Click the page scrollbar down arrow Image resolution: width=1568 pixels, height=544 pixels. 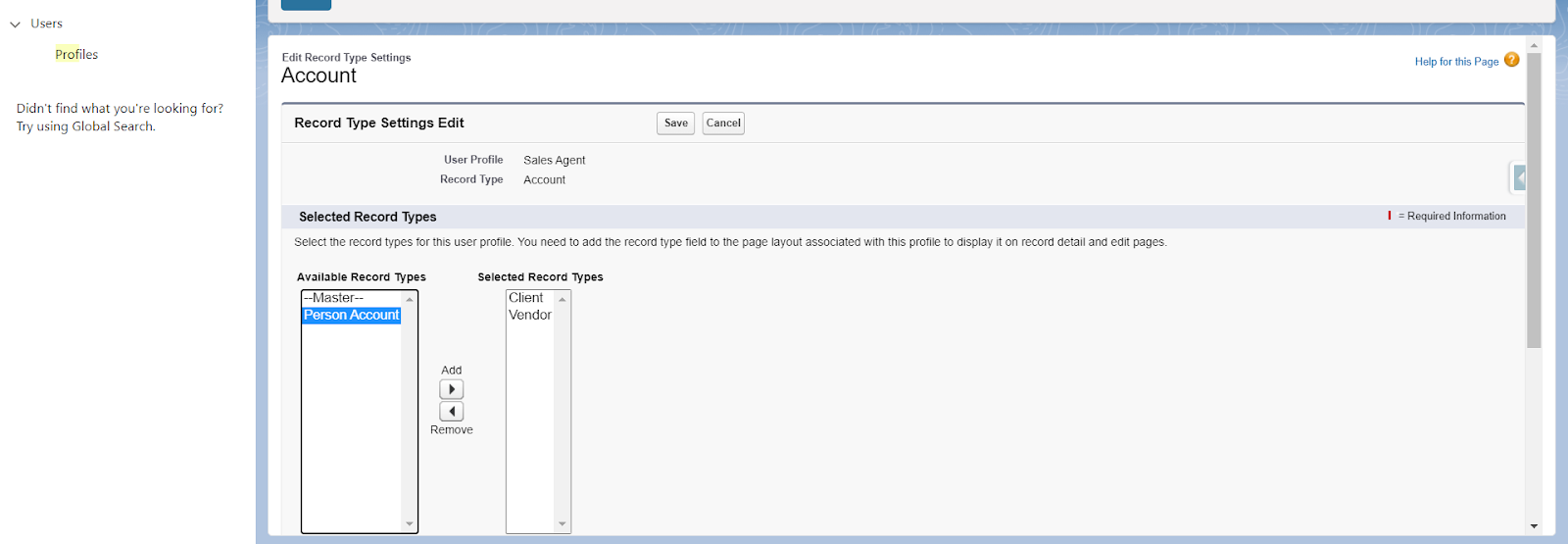1534,527
